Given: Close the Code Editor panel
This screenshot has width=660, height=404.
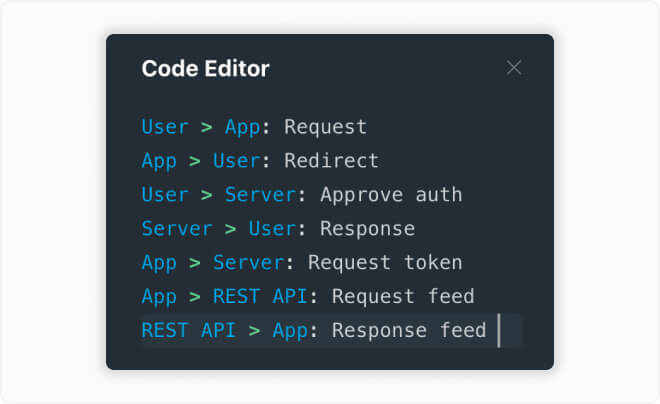Looking at the screenshot, I should [x=514, y=67].
